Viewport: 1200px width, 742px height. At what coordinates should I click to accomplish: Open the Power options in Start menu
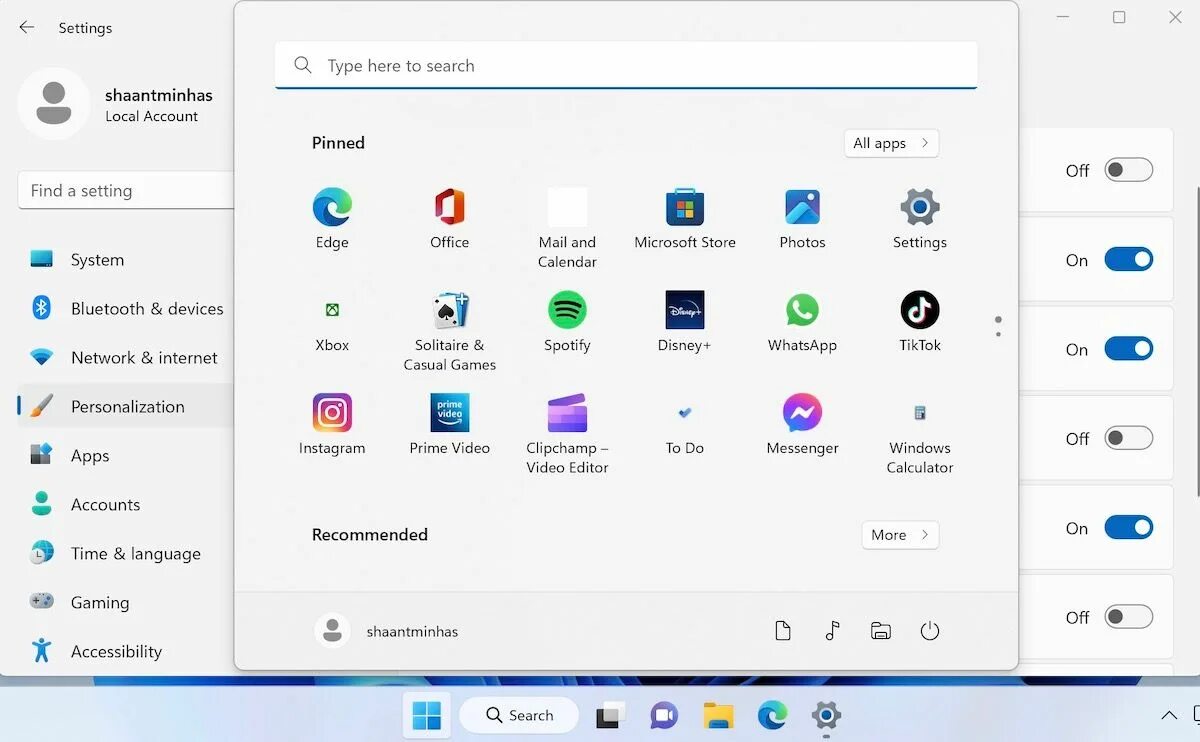click(929, 631)
